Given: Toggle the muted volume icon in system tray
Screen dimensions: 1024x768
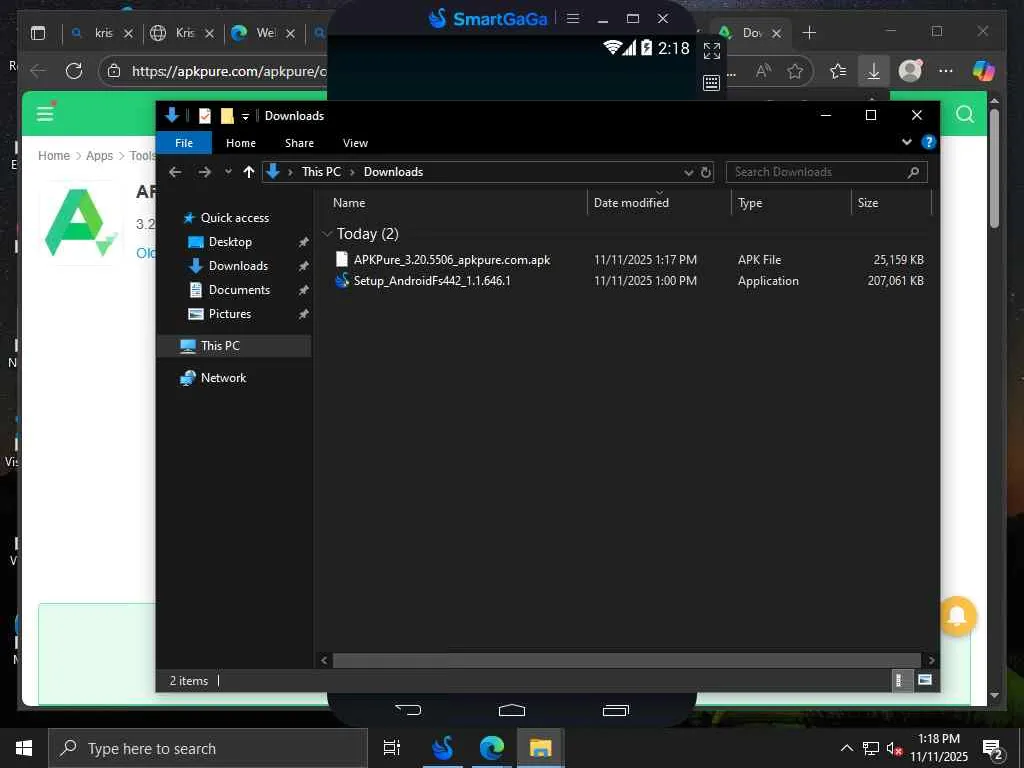Looking at the screenshot, I should coord(895,748).
